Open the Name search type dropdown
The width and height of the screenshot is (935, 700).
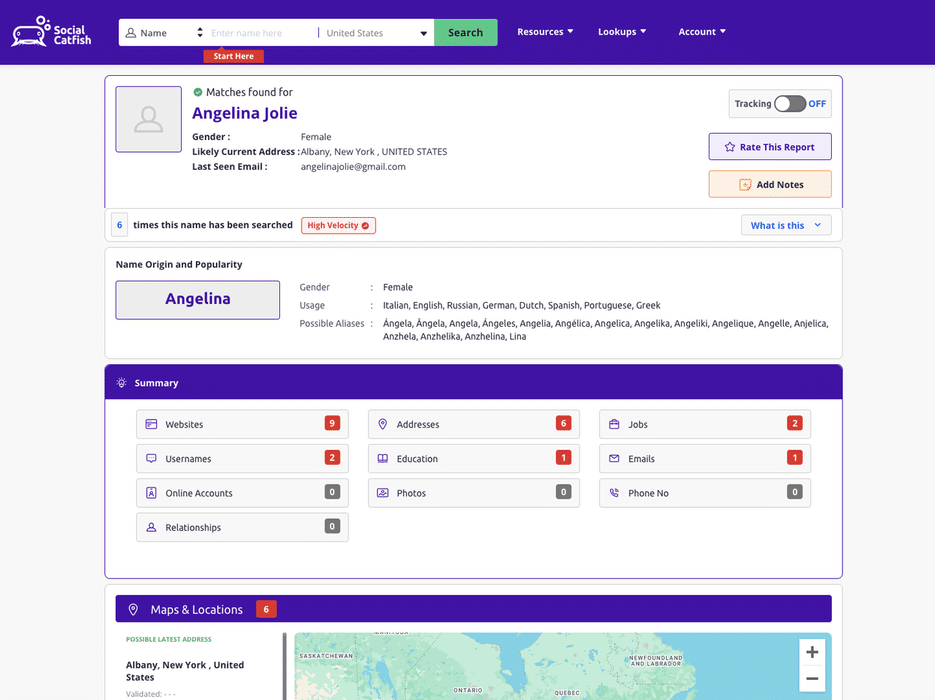click(x=165, y=33)
